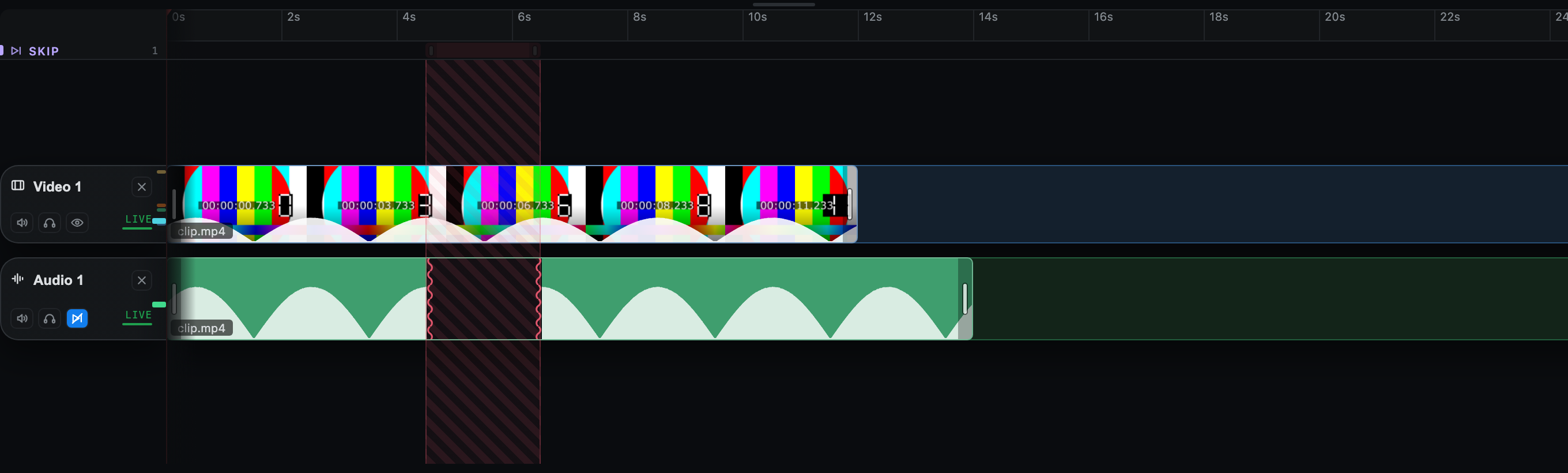Click the Video 1 film strip icon
This screenshot has height=473, width=1568.
coord(18,186)
